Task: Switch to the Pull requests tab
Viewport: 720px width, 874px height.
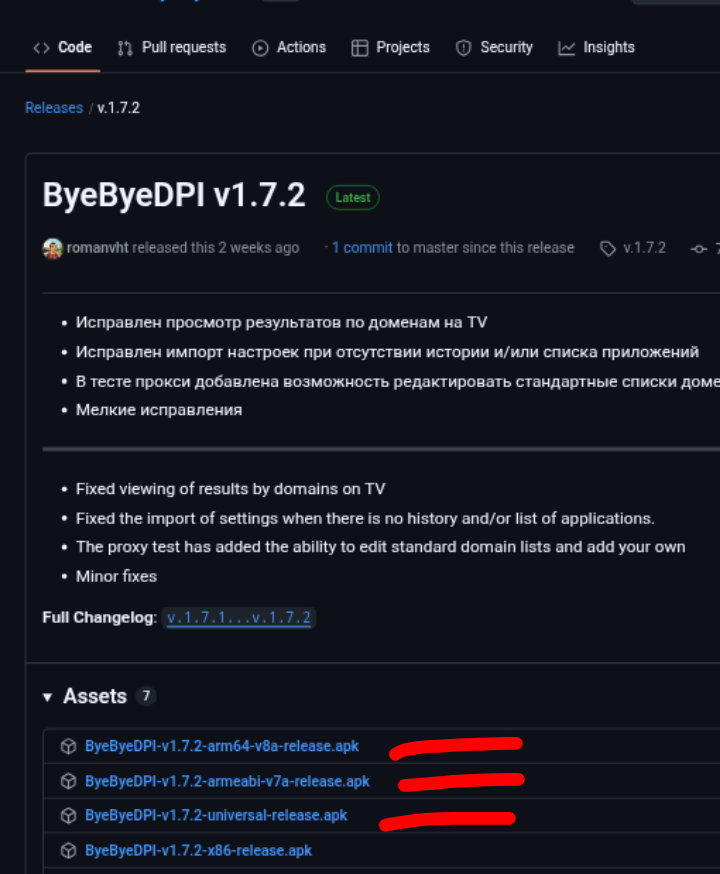Action: 171,47
